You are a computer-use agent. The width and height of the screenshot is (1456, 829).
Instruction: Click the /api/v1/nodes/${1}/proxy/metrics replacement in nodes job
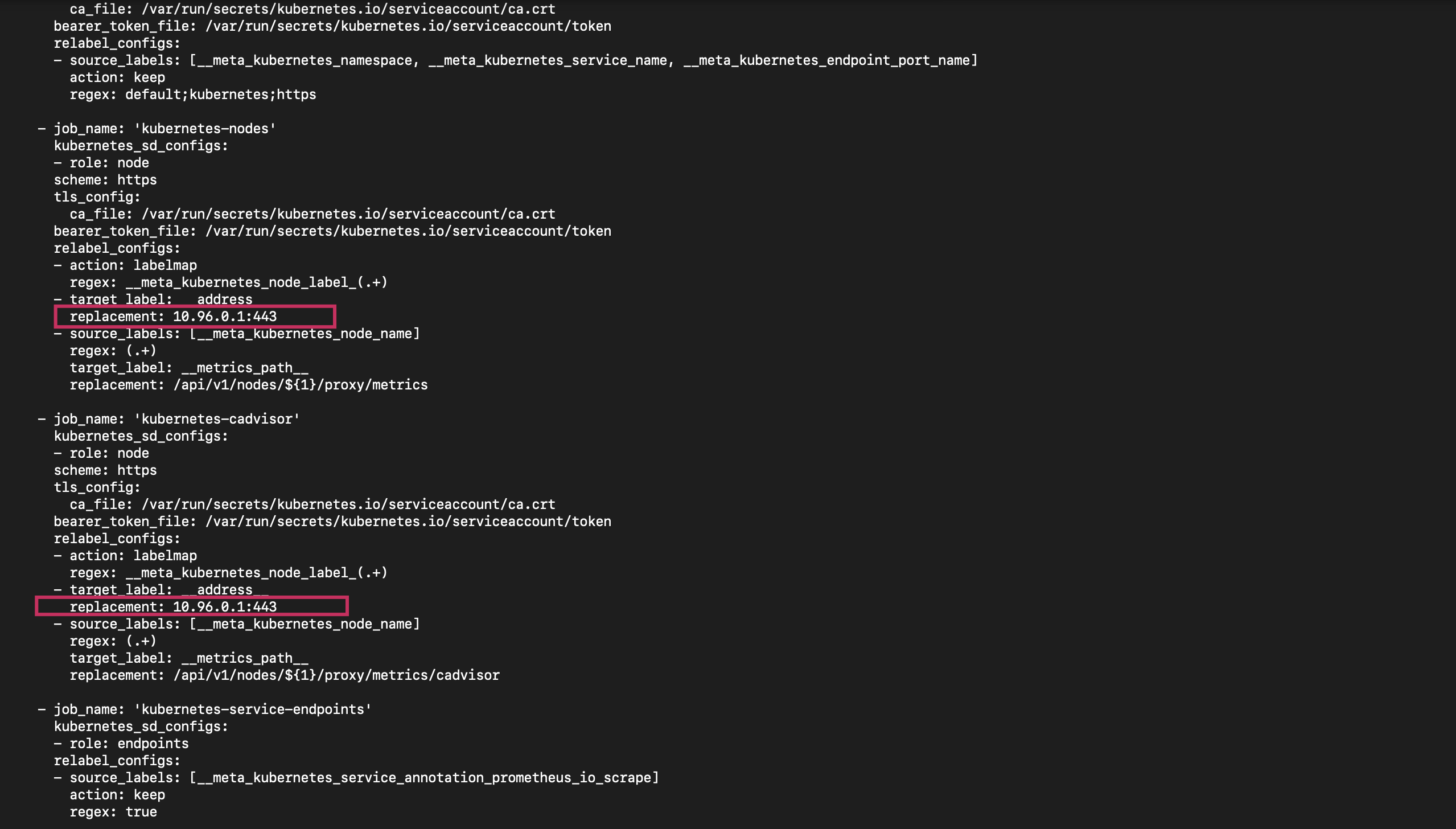(x=300, y=385)
